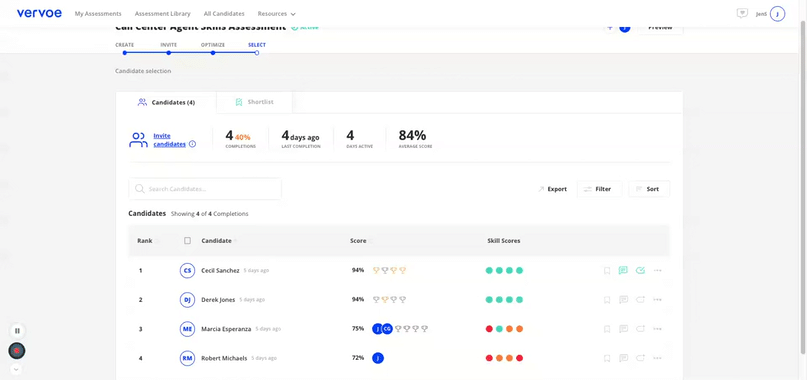Viewport: 807px width, 380px height.
Task: Open the Filter options
Action: (x=600, y=189)
